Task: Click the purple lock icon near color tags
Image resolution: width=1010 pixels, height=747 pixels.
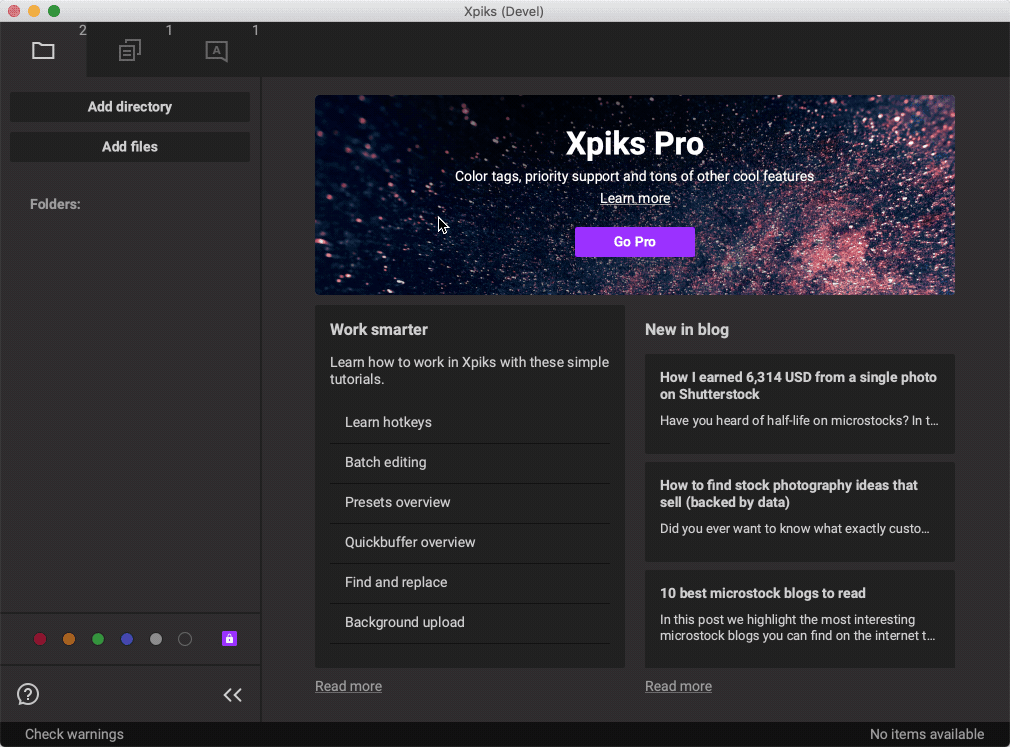Action: pos(229,638)
